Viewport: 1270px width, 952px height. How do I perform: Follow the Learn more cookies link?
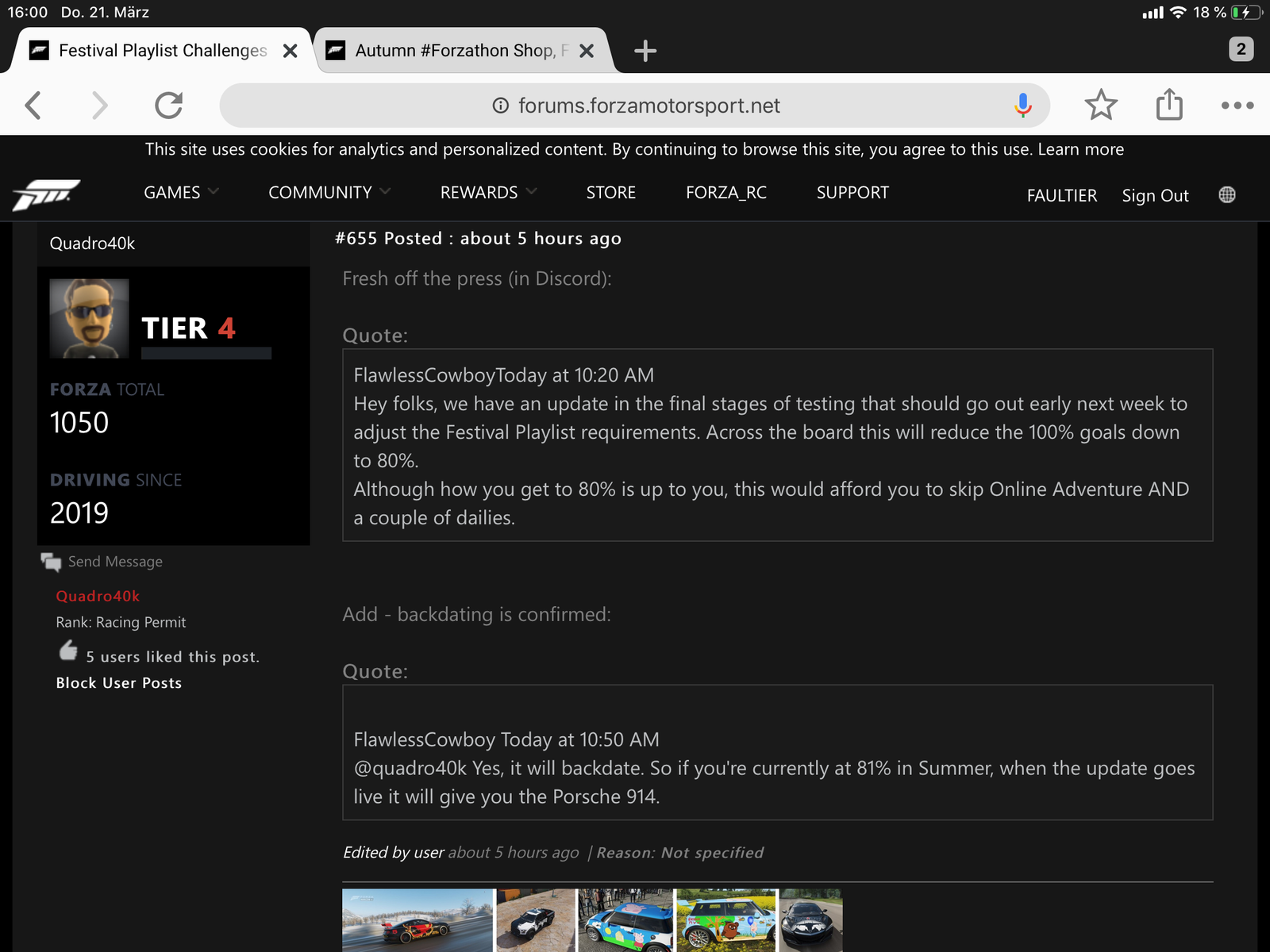click(1080, 149)
